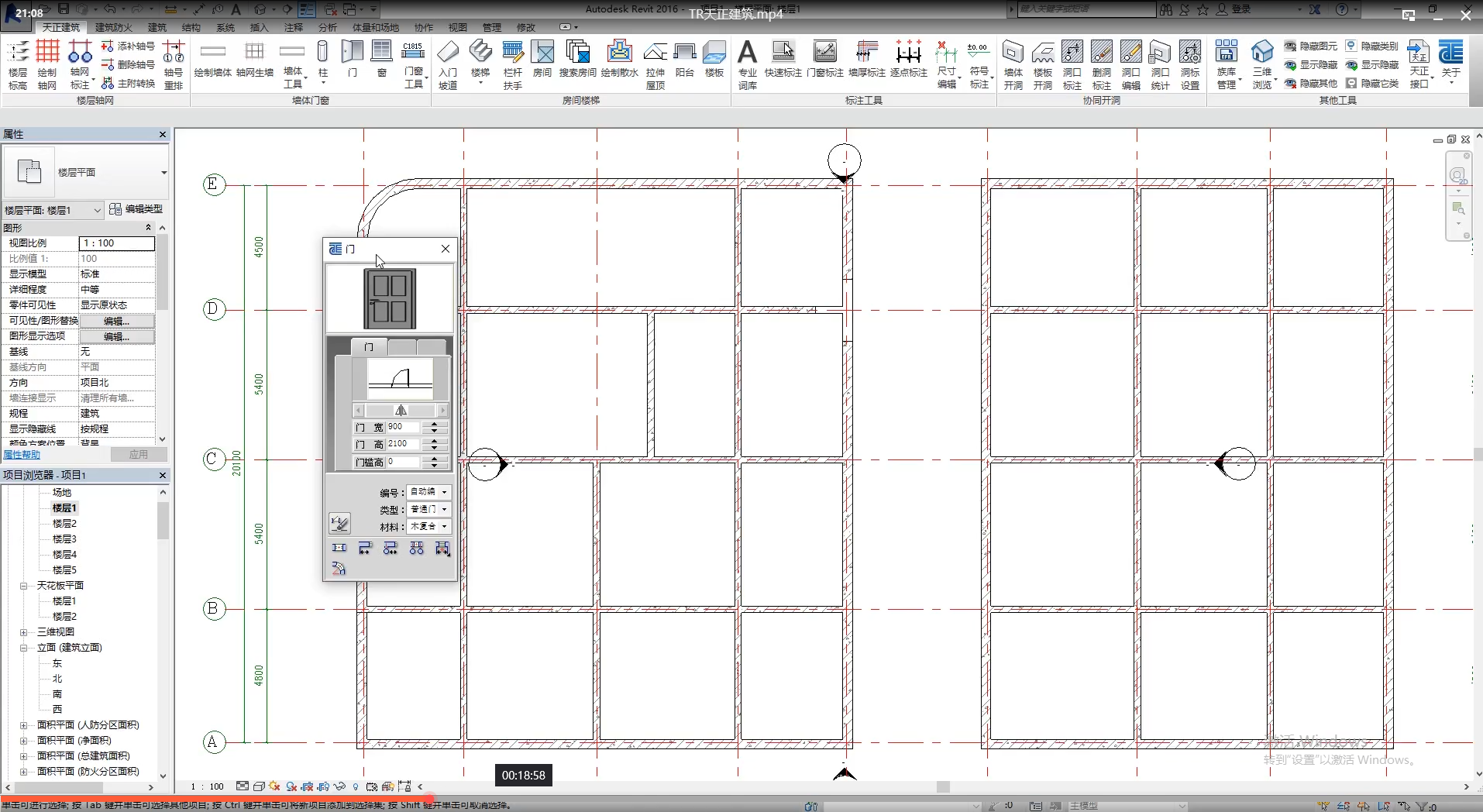This screenshot has width=1483, height=812.
Task: Open the 注释 ribbon tab
Action: tap(293, 27)
